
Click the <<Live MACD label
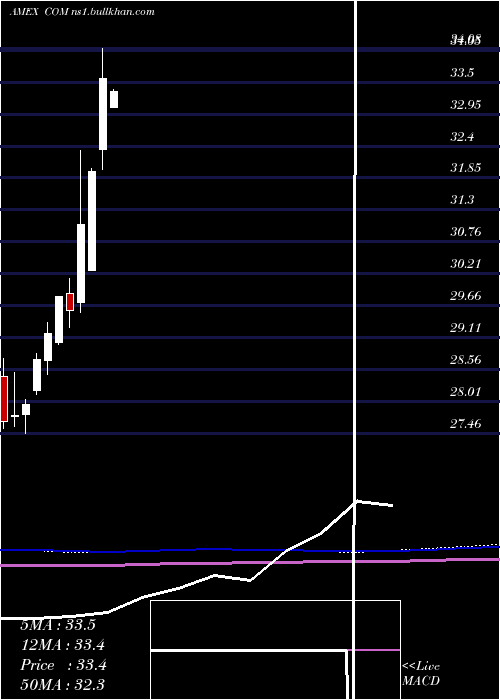tap(421, 674)
